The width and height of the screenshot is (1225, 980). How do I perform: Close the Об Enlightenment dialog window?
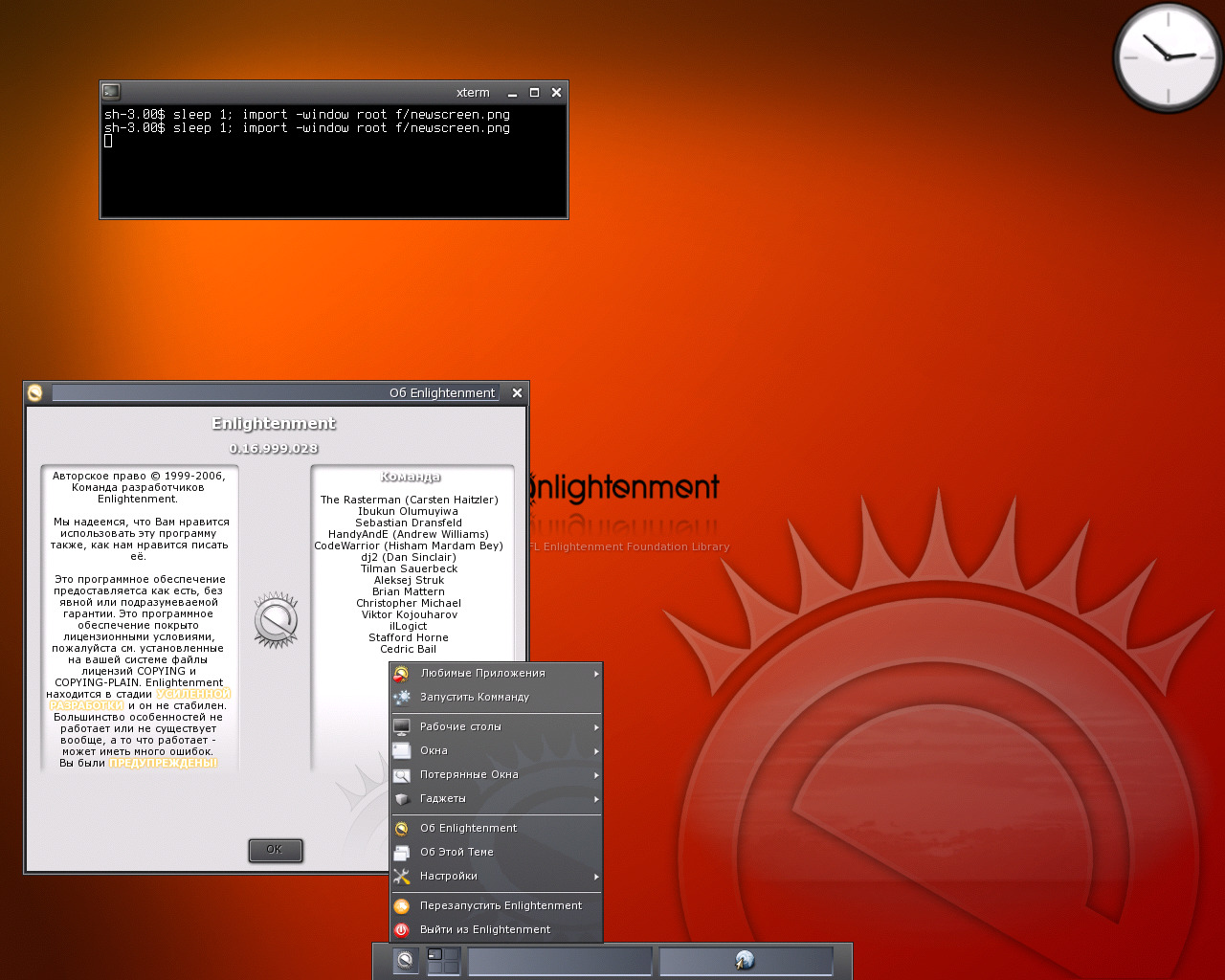pos(517,392)
